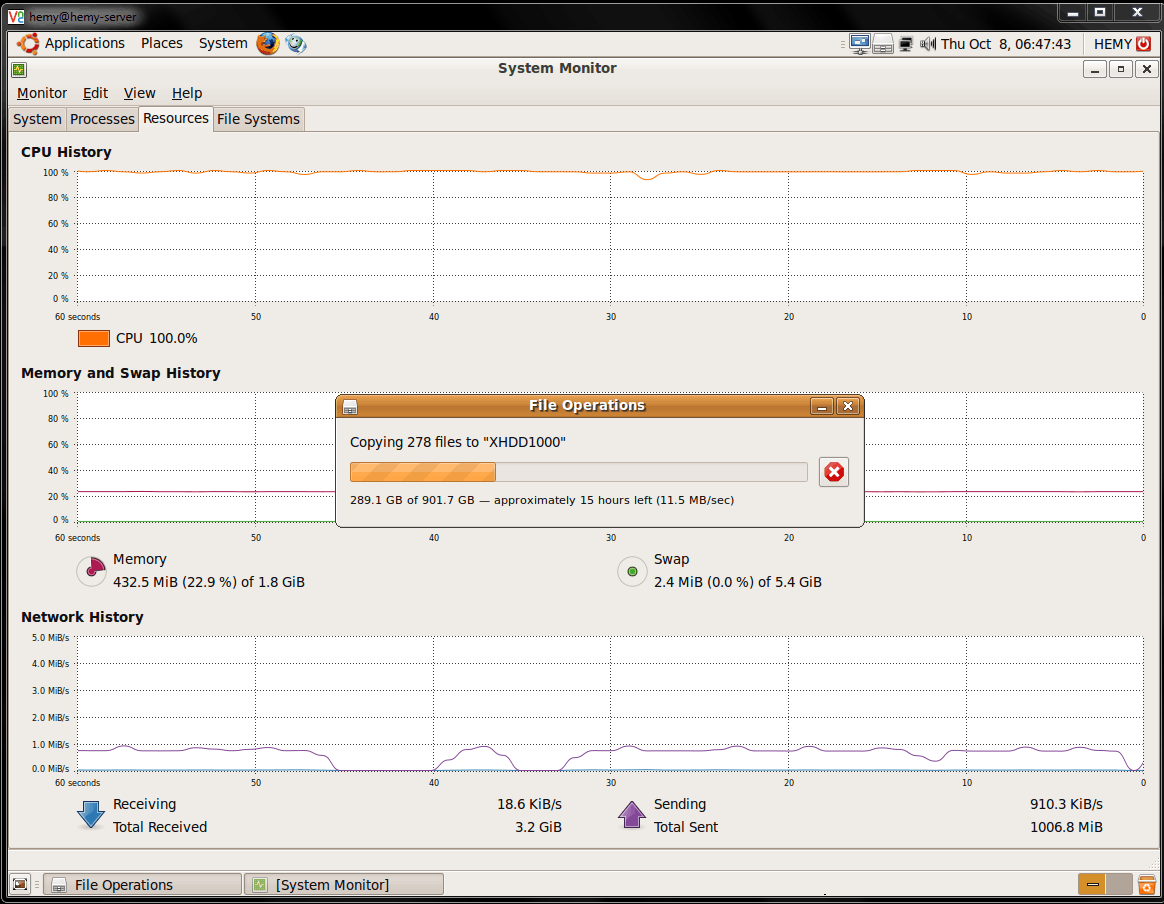
Task: Click the "Network History" heading
Action: click(x=82, y=618)
